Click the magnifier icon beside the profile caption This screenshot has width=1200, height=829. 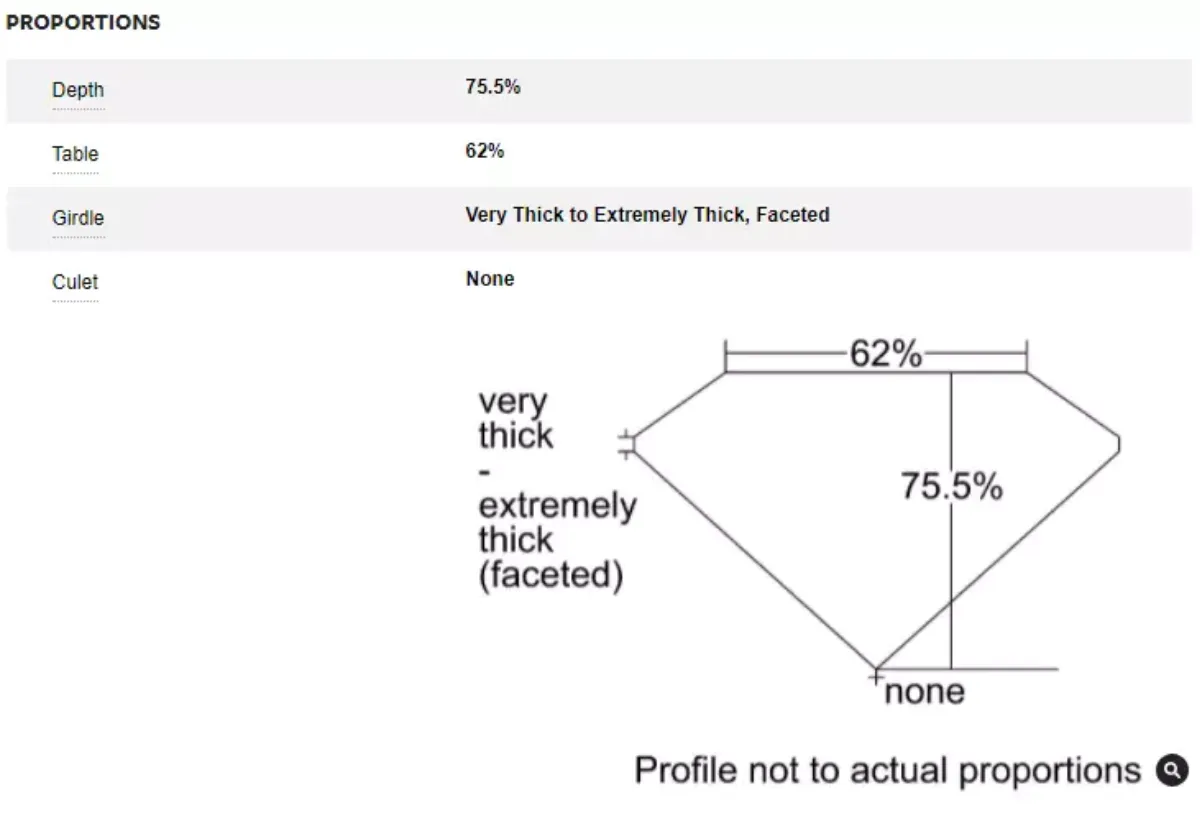pyautogui.click(x=1172, y=770)
